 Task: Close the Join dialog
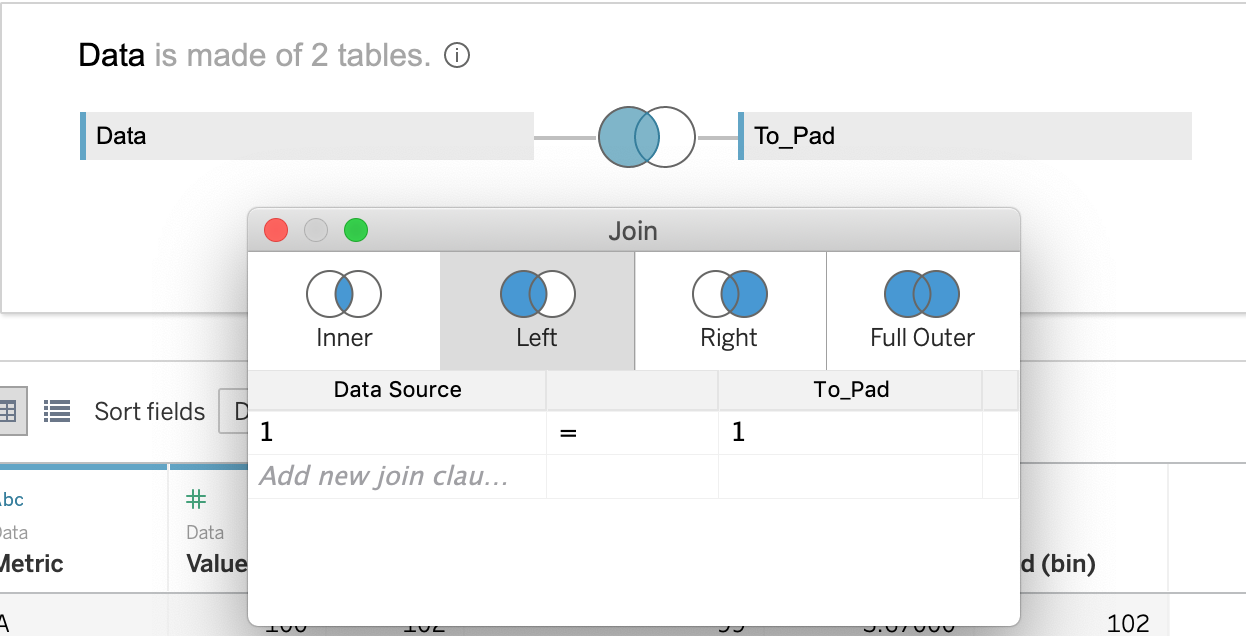coord(276,231)
